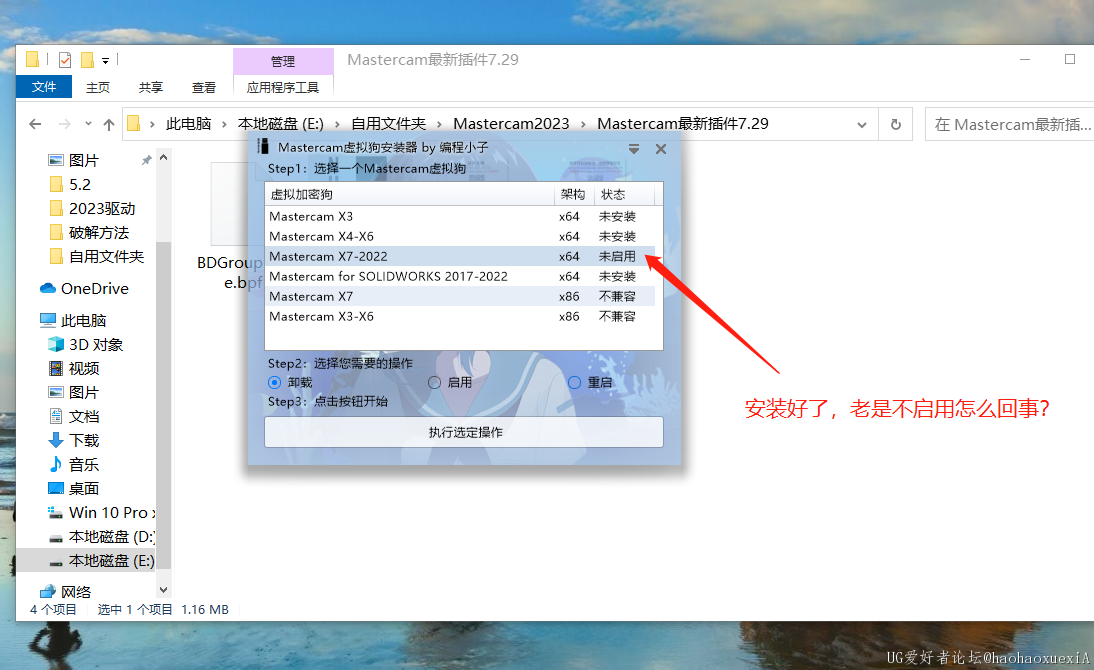The image size is (1094, 670).
Task: Open 自用文件夹 in the sidebar
Action: 106,257
